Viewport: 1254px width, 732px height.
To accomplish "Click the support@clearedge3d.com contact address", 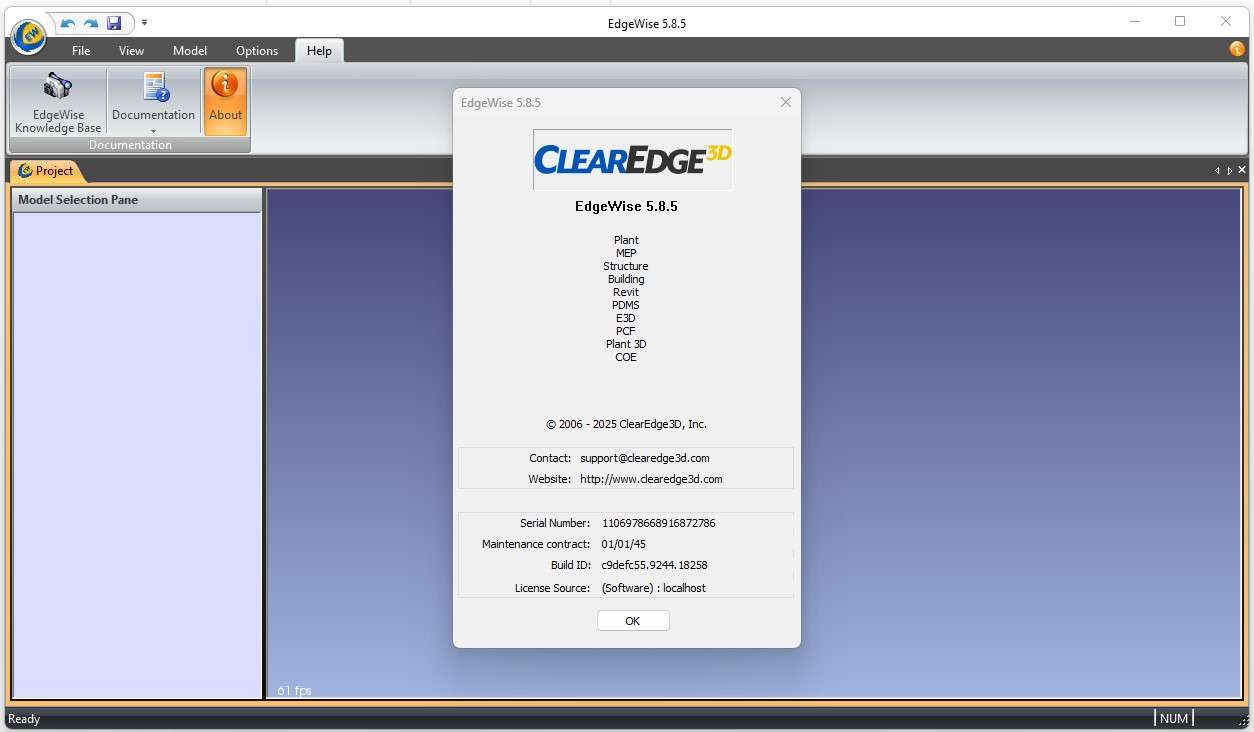I will tap(644, 458).
